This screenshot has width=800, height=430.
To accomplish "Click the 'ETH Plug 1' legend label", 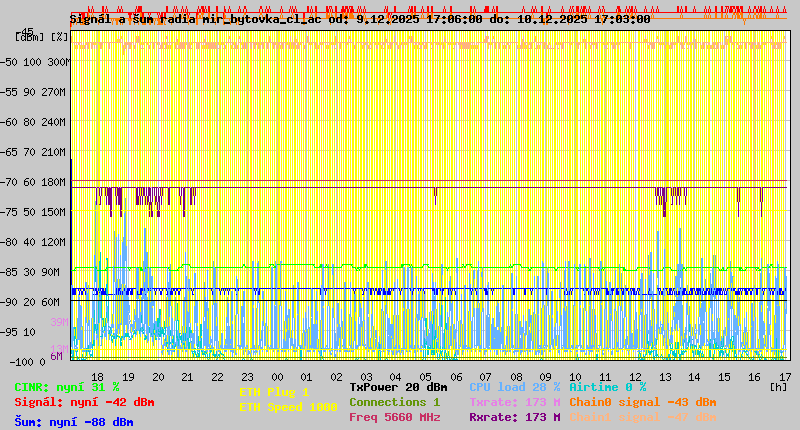I will [274, 392].
